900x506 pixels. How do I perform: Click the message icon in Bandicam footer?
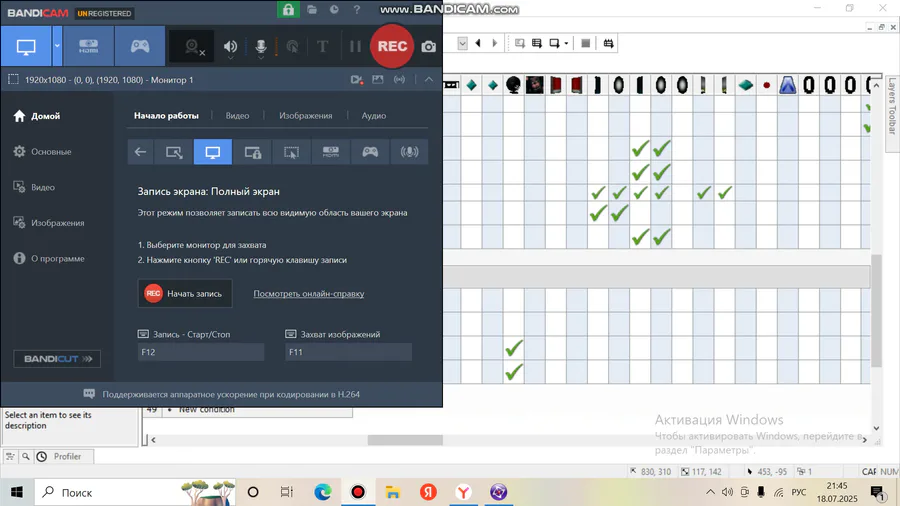[x=89, y=394]
